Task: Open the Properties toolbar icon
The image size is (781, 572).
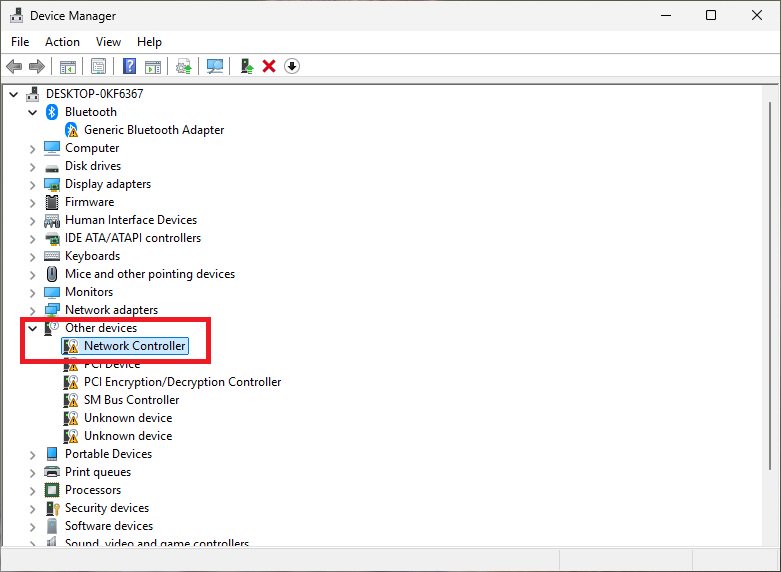Action: coord(99,66)
